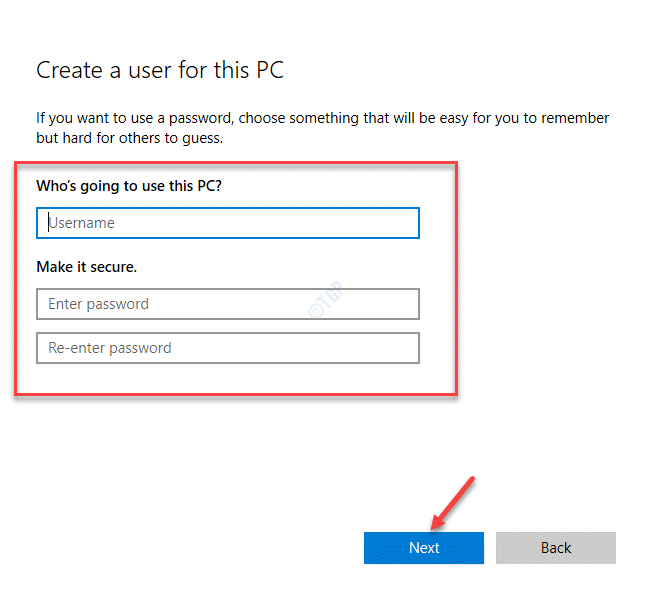Viewport: 652px width, 600px height.
Task: Focus the Enter password field
Action: [227, 304]
